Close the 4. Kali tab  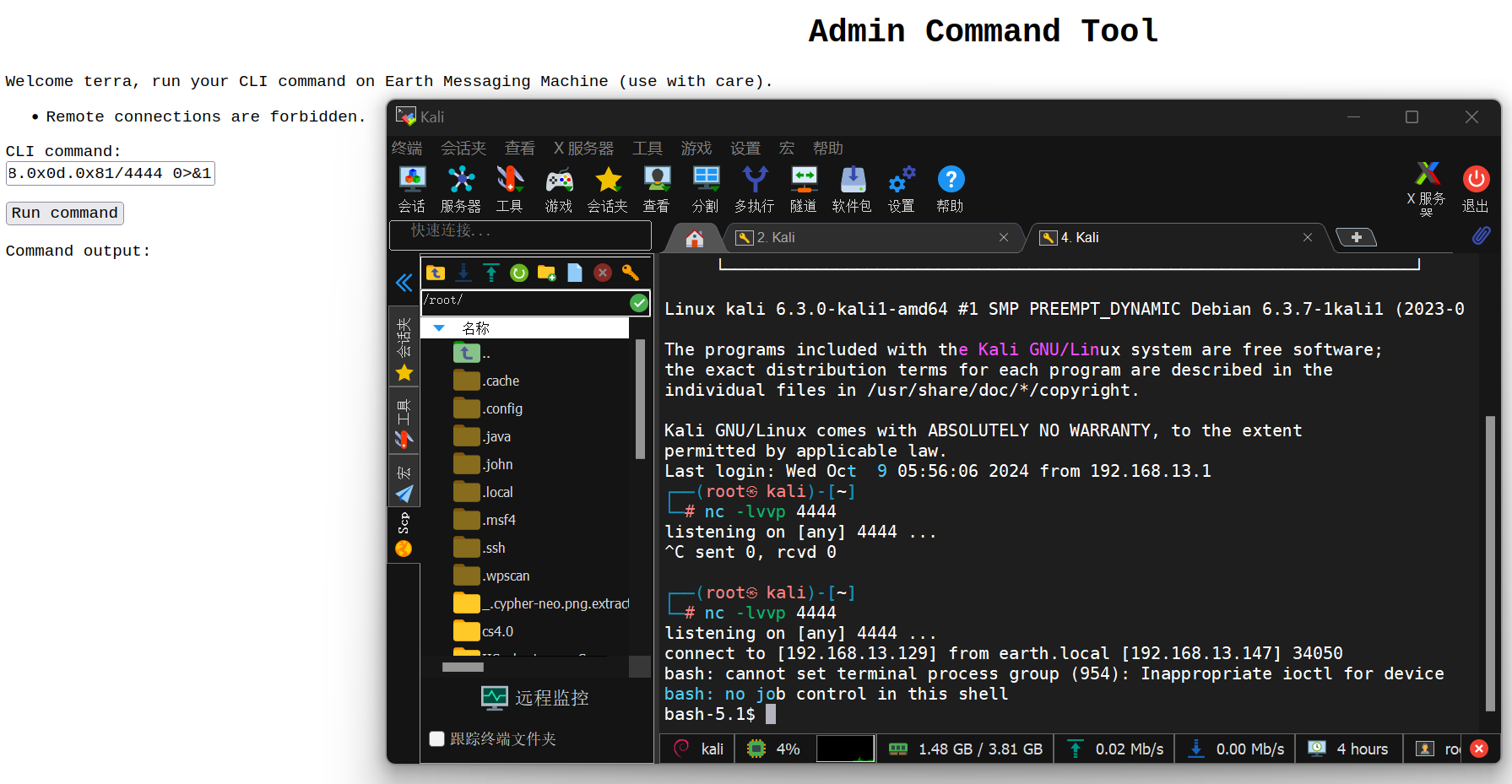coord(1308,238)
